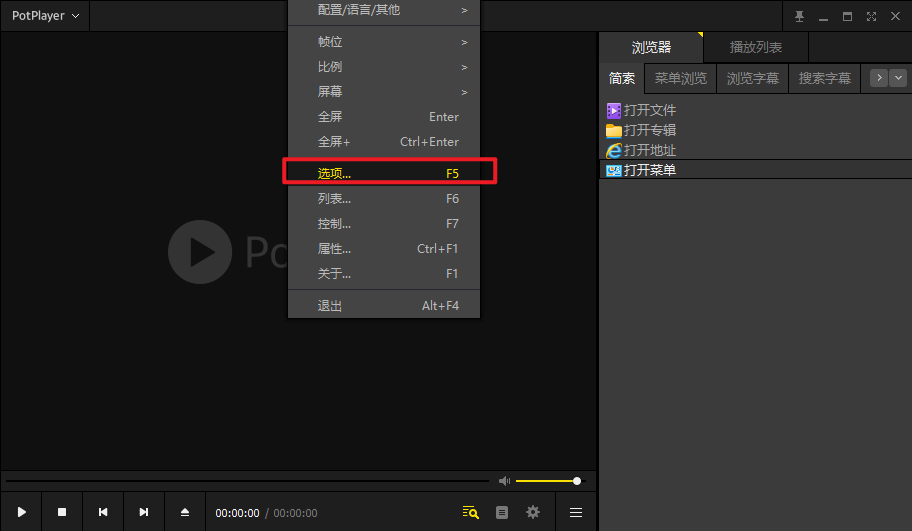Close the PotPlayer window
The width and height of the screenshot is (912, 531).
(x=896, y=16)
